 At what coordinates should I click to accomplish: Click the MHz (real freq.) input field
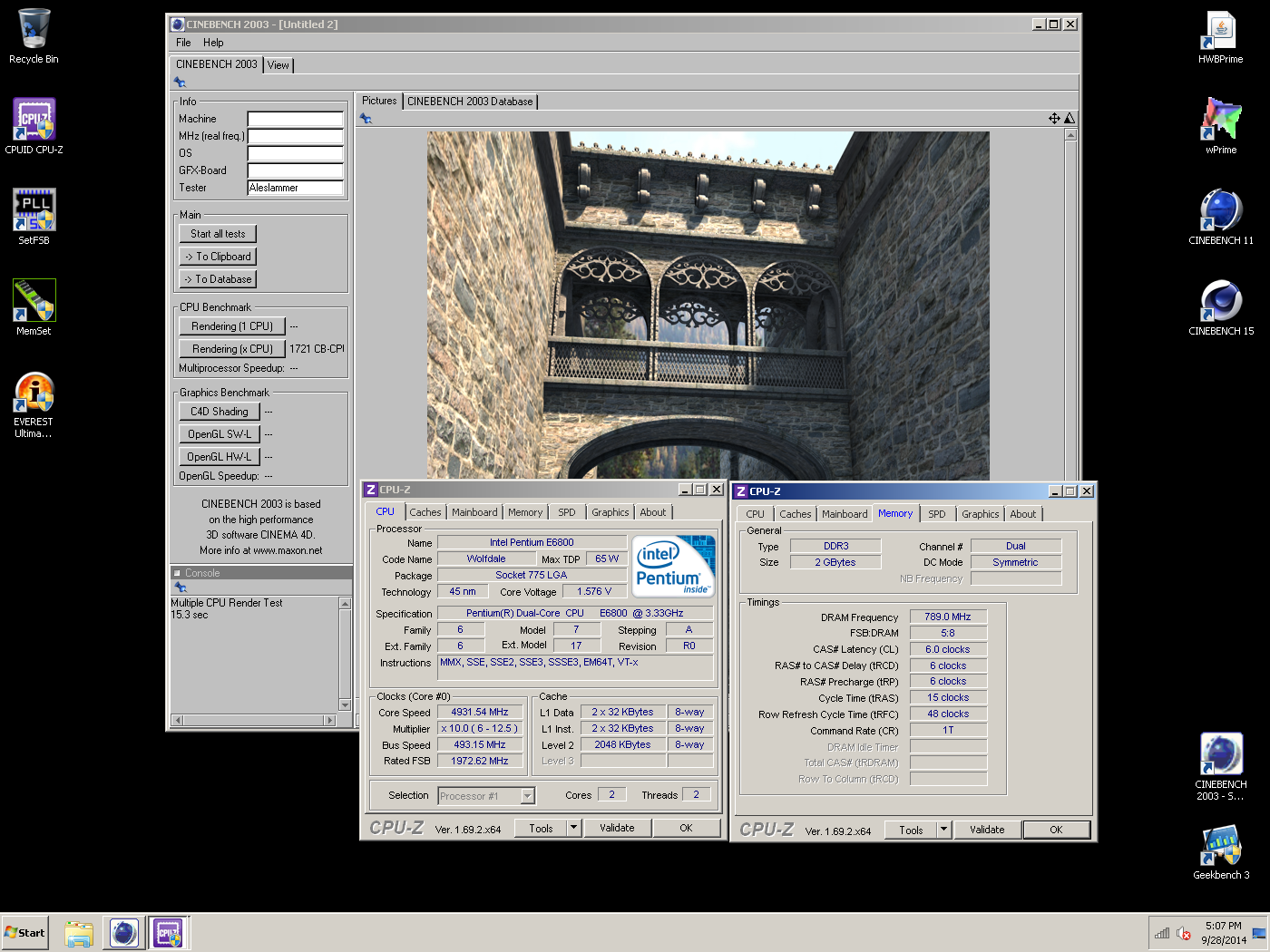(296, 136)
